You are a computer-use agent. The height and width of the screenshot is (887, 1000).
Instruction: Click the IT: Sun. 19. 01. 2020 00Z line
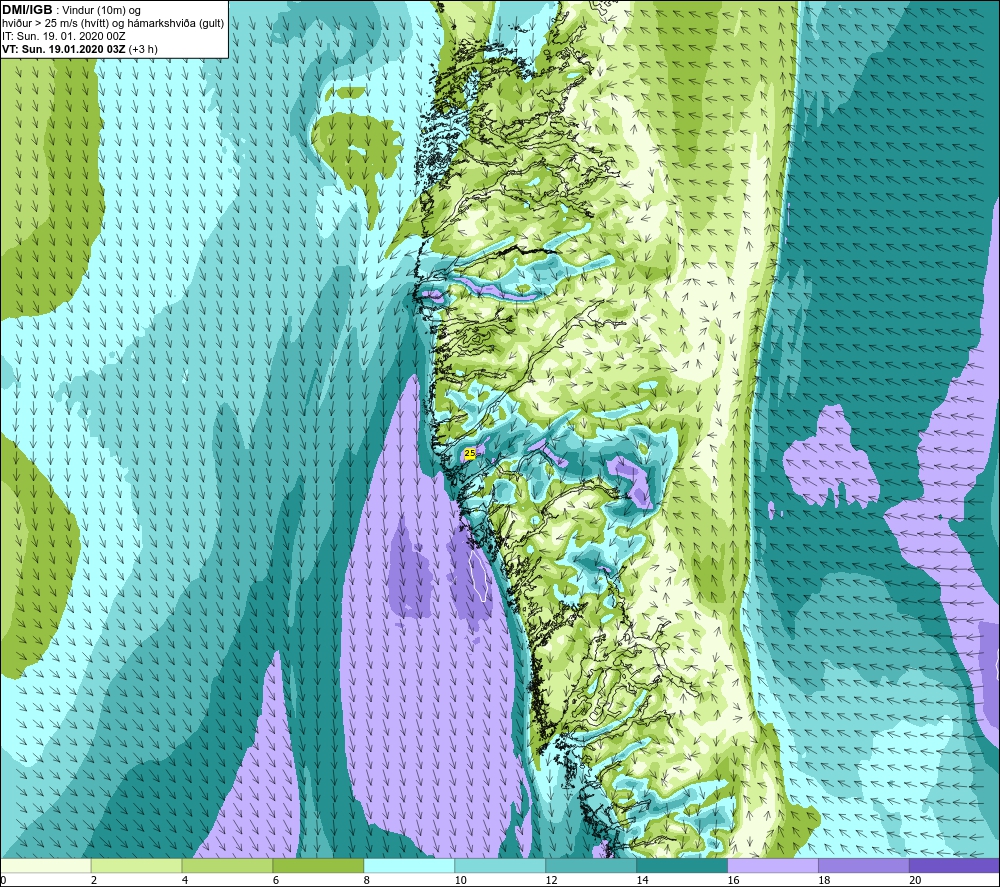coord(64,36)
